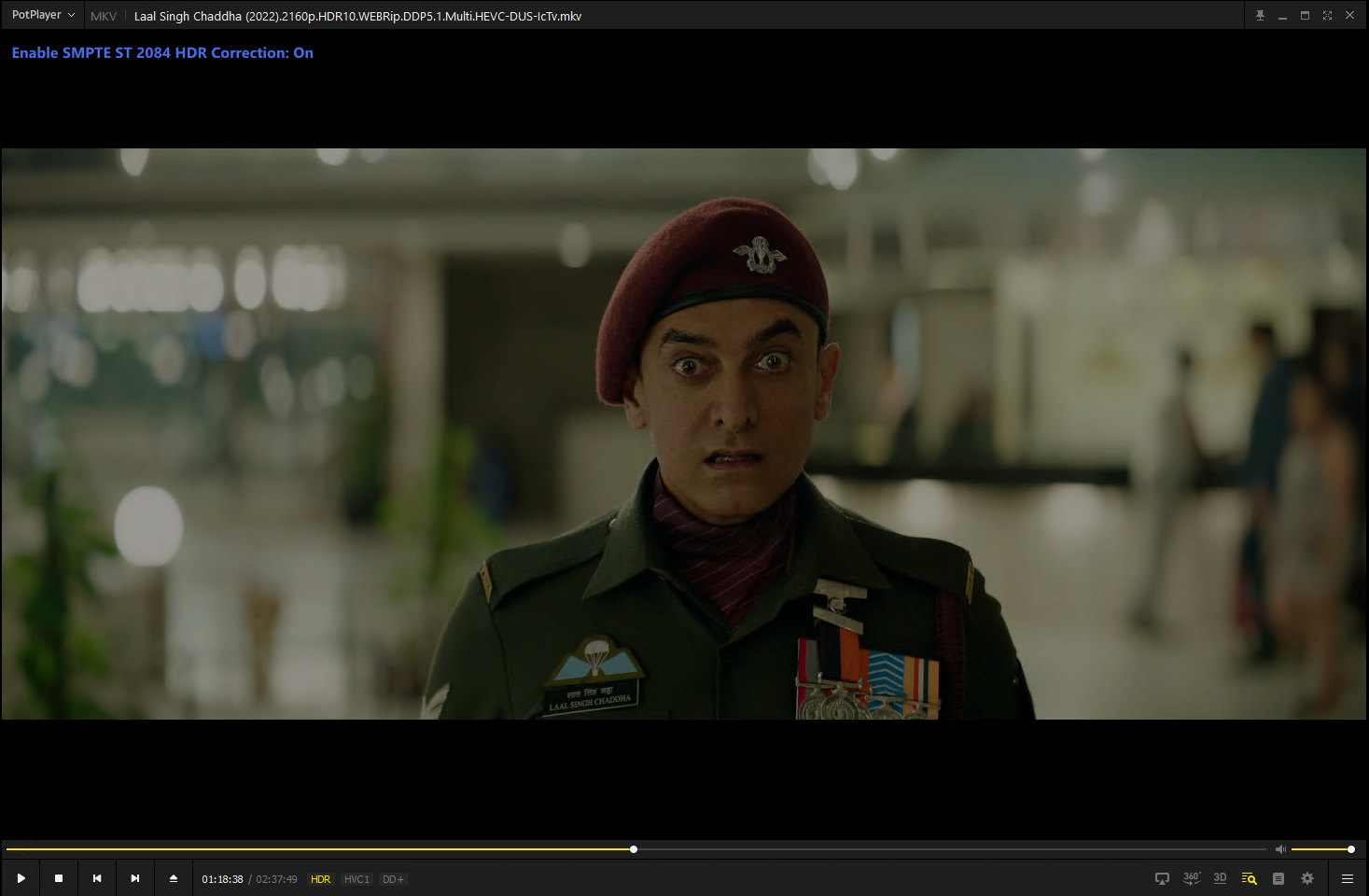Viewport: 1369px width, 896px height.
Task: Click the DD+ audio codec badge
Action: (393, 879)
